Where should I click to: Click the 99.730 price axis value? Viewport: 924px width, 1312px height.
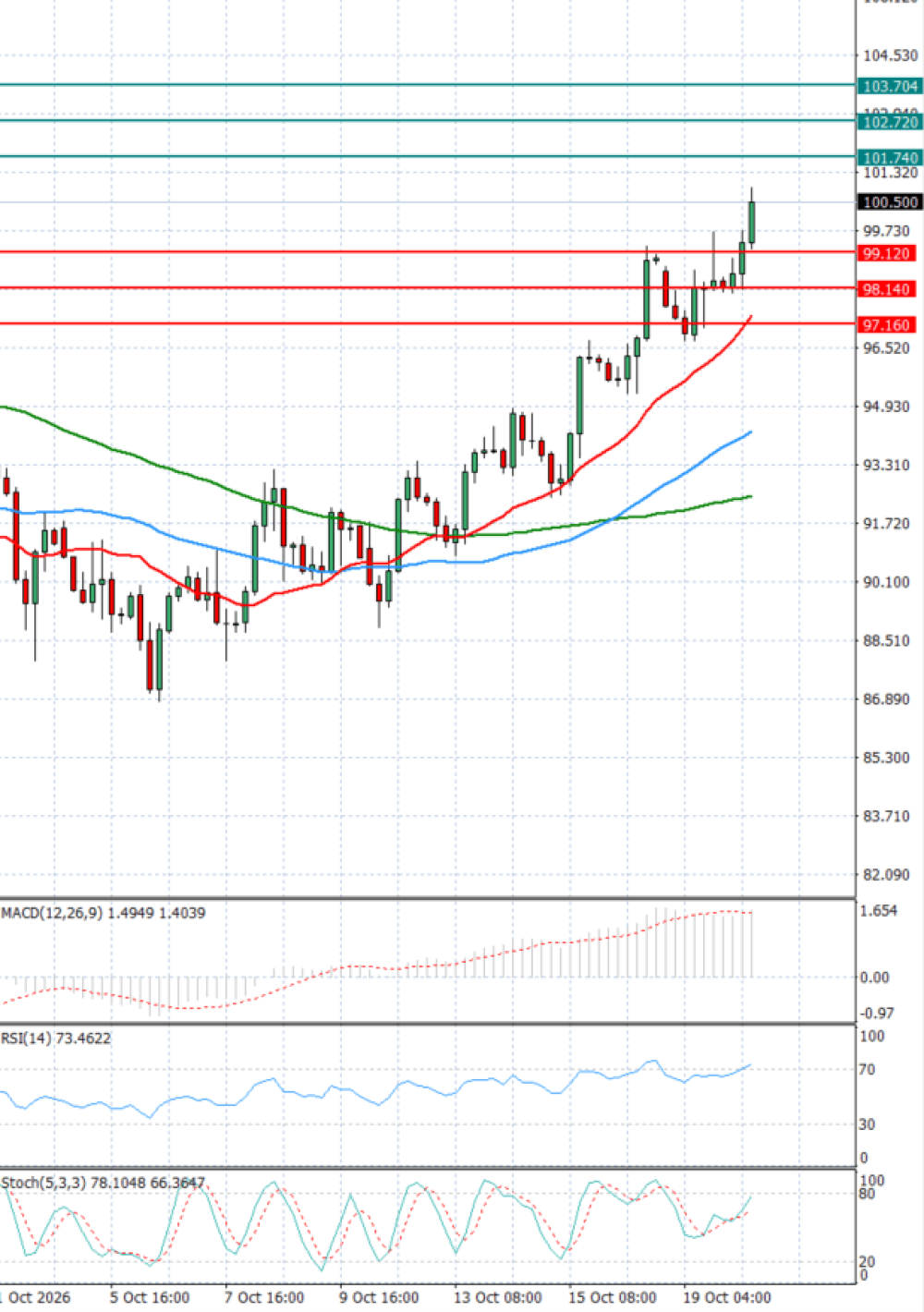click(x=885, y=231)
